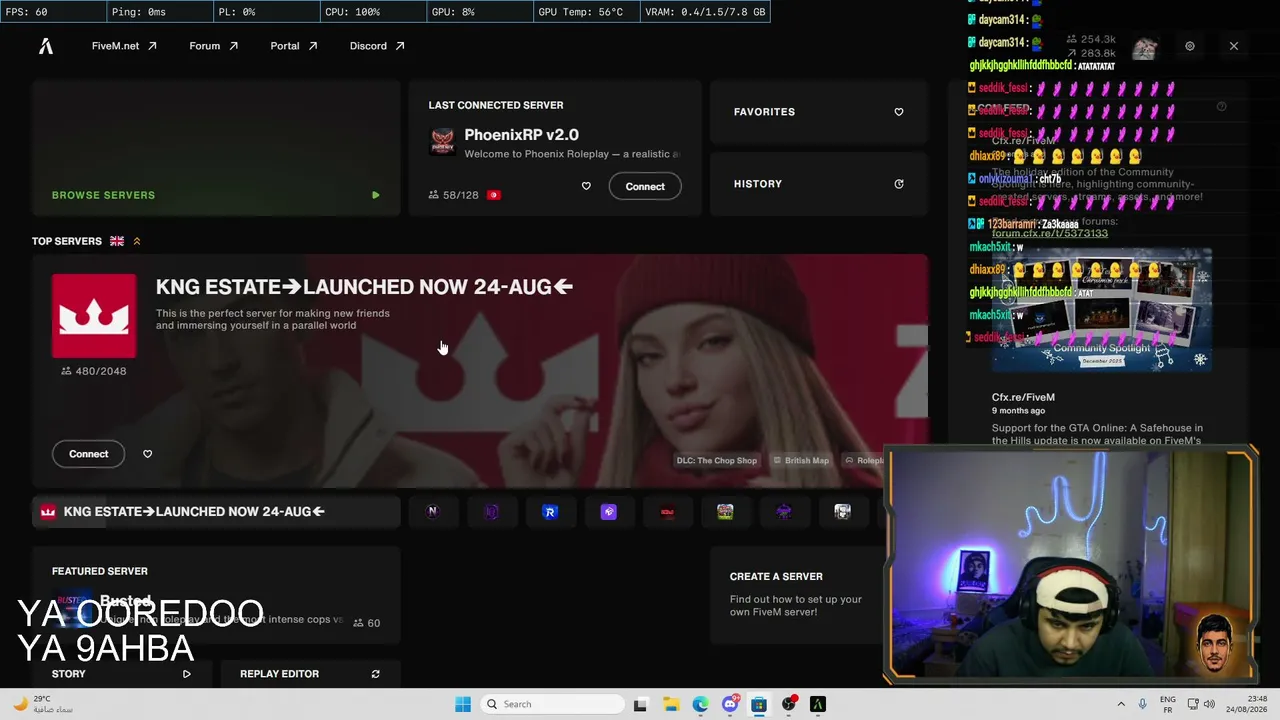This screenshot has width=1280, height=720.
Task: Launch Microsoft Edge from the taskbar
Action: coord(700,704)
